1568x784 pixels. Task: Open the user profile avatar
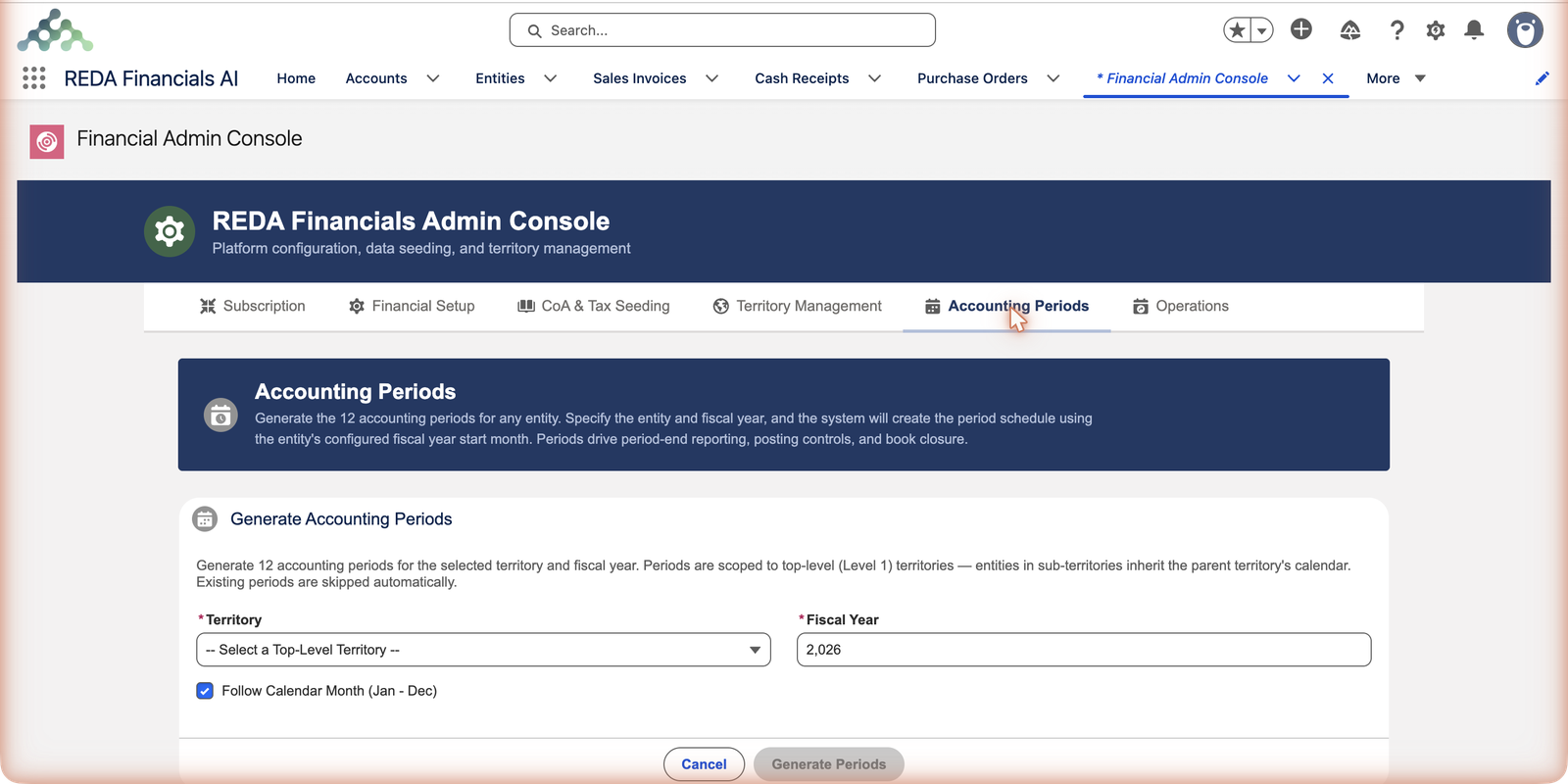tap(1525, 30)
